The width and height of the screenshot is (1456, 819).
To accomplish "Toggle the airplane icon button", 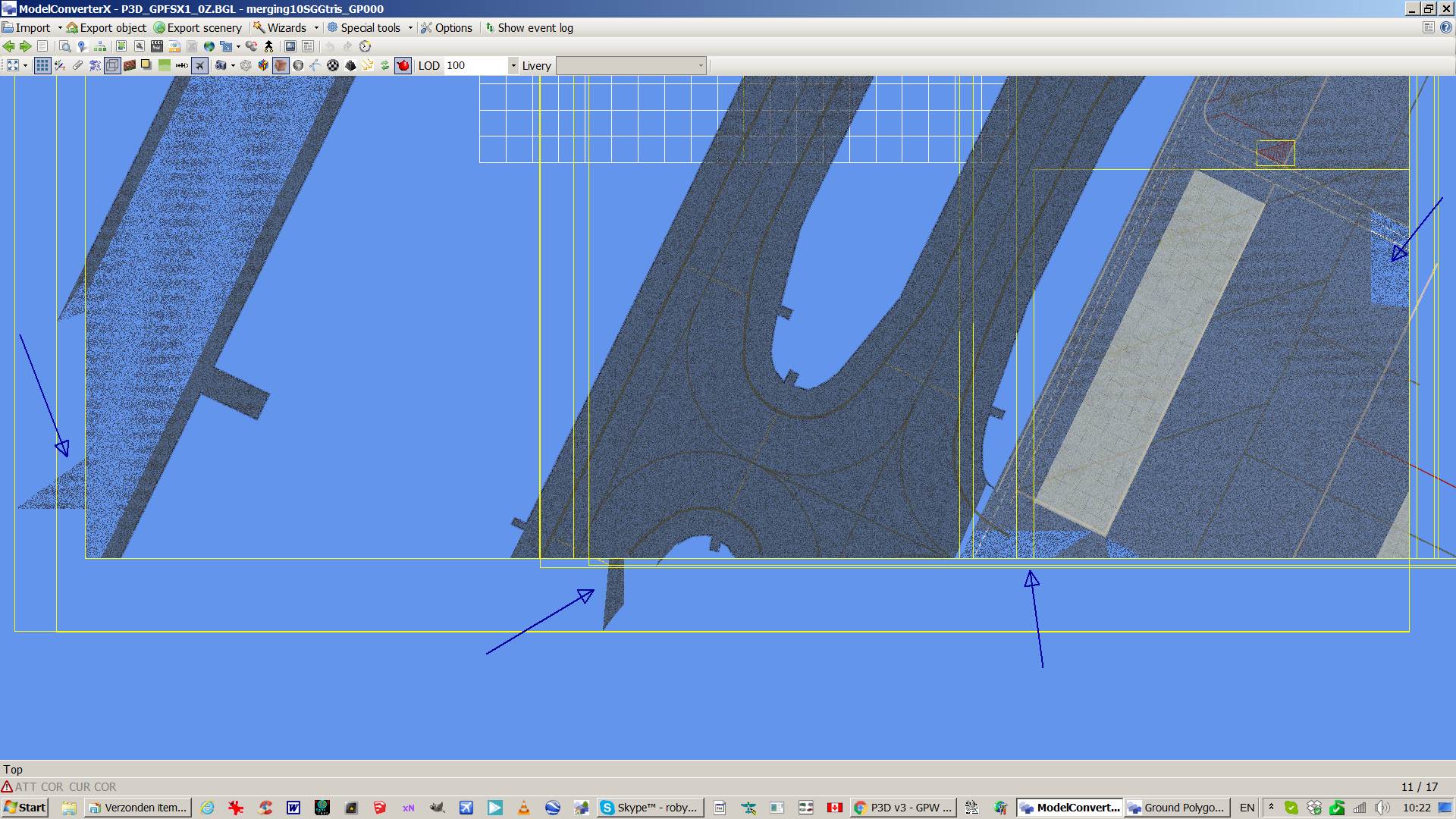I will coord(199,65).
